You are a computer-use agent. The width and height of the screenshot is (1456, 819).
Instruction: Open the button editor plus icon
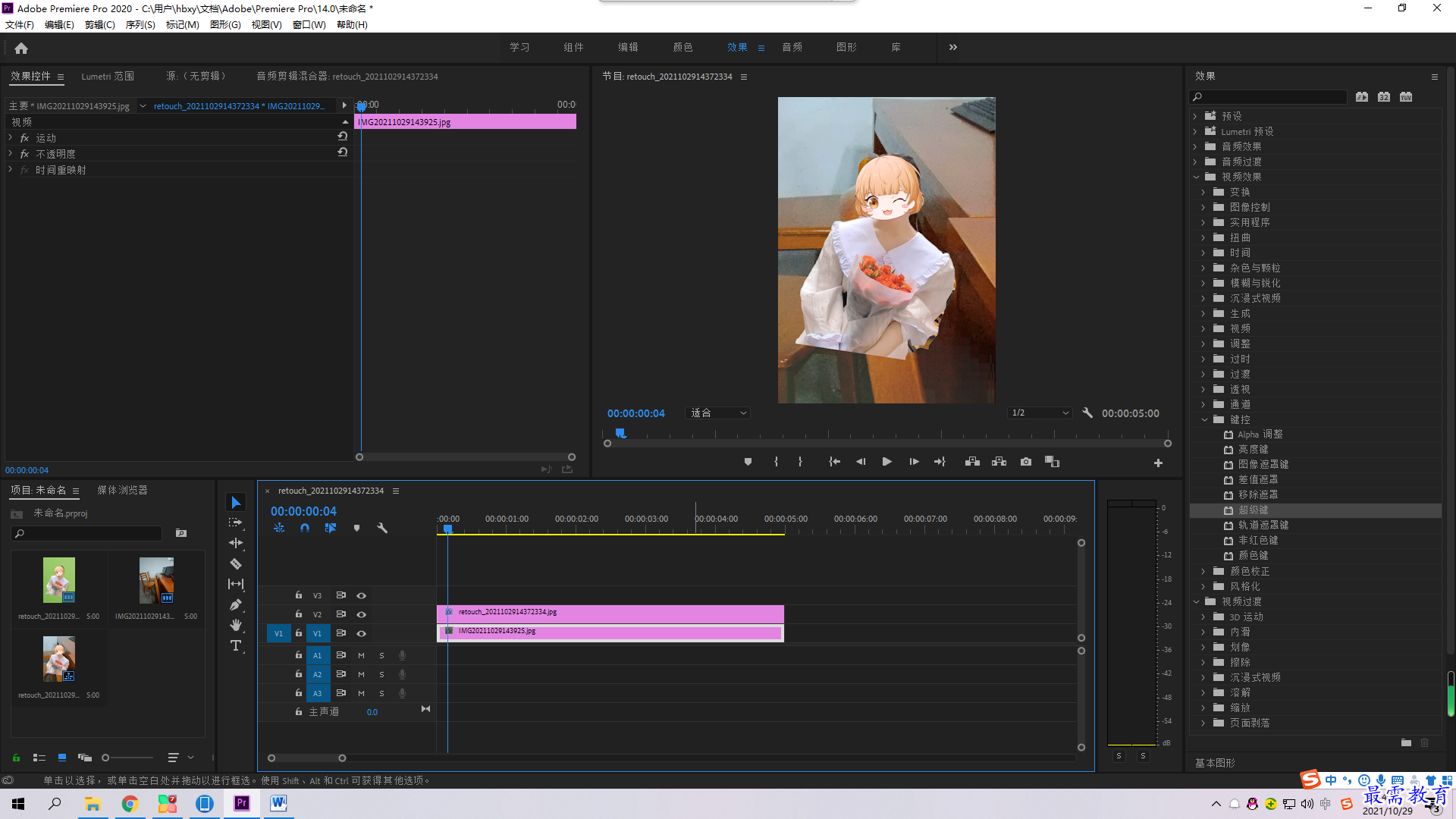click(1158, 463)
